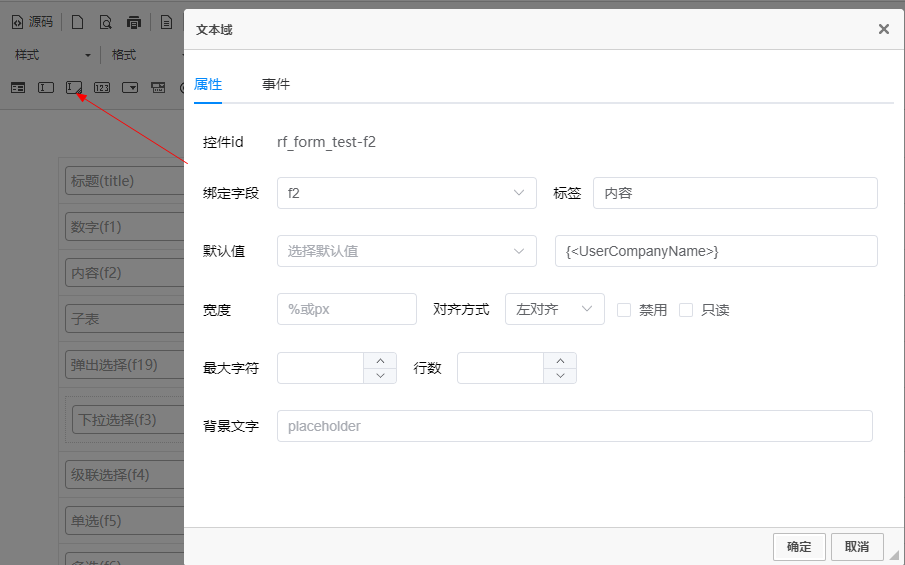Close the 文本域 dialog
This screenshot has height=565, width=905.
884,29
